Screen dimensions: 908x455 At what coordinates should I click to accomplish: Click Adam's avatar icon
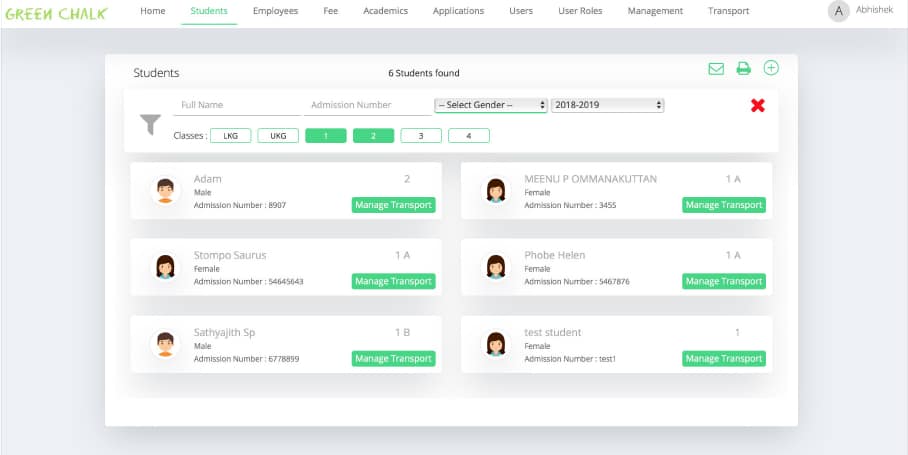point(165,190)
